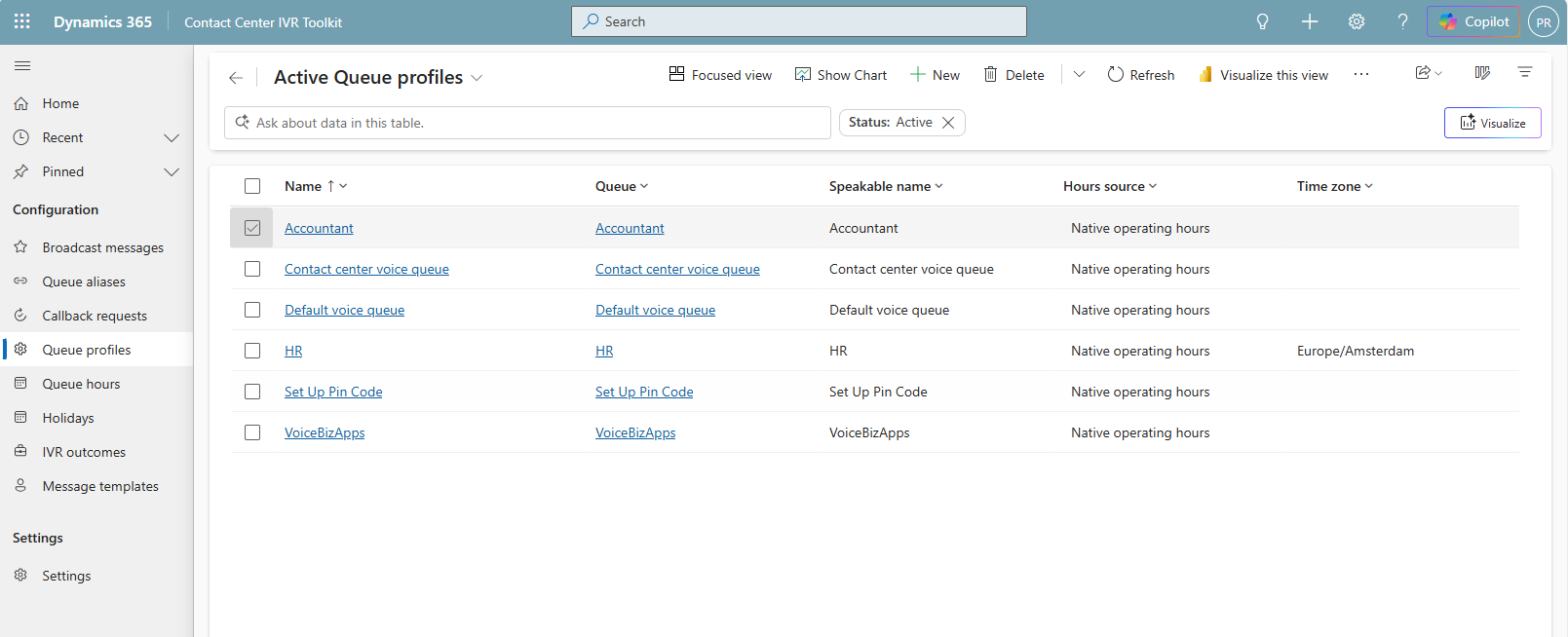Expand the Recent section in sidebar
1568x637 pixels.
172,138
